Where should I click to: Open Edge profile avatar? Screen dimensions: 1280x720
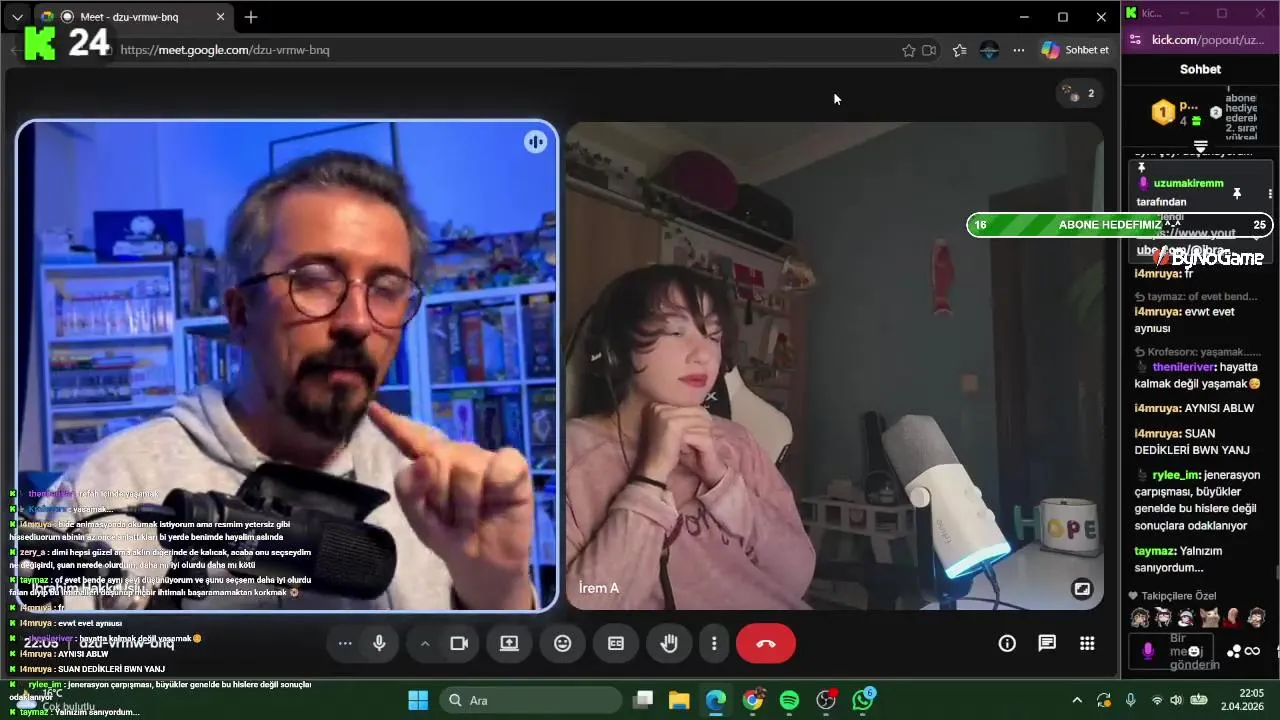coord(989,50)
